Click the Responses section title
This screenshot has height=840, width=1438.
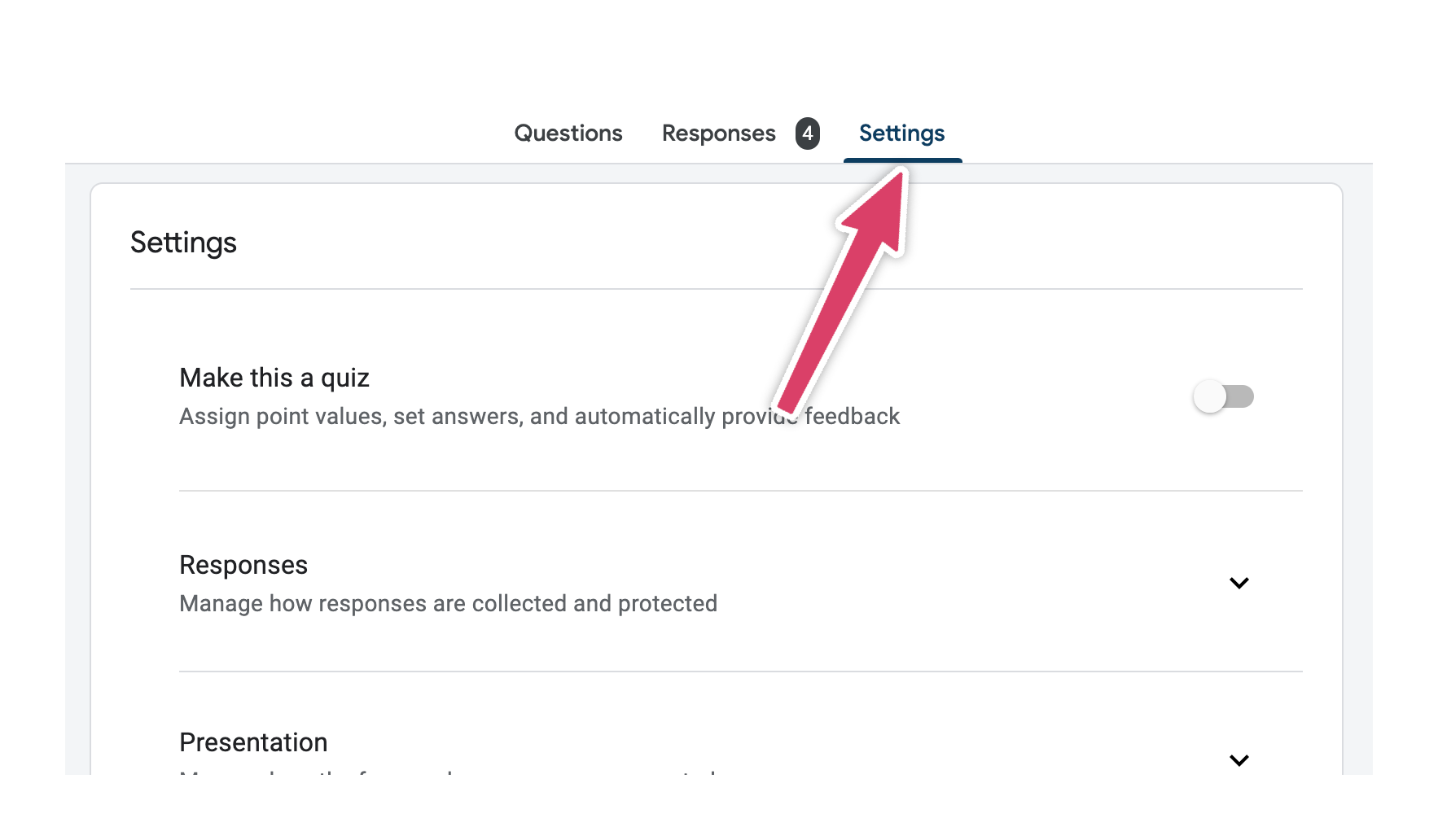tap(243, 564)
